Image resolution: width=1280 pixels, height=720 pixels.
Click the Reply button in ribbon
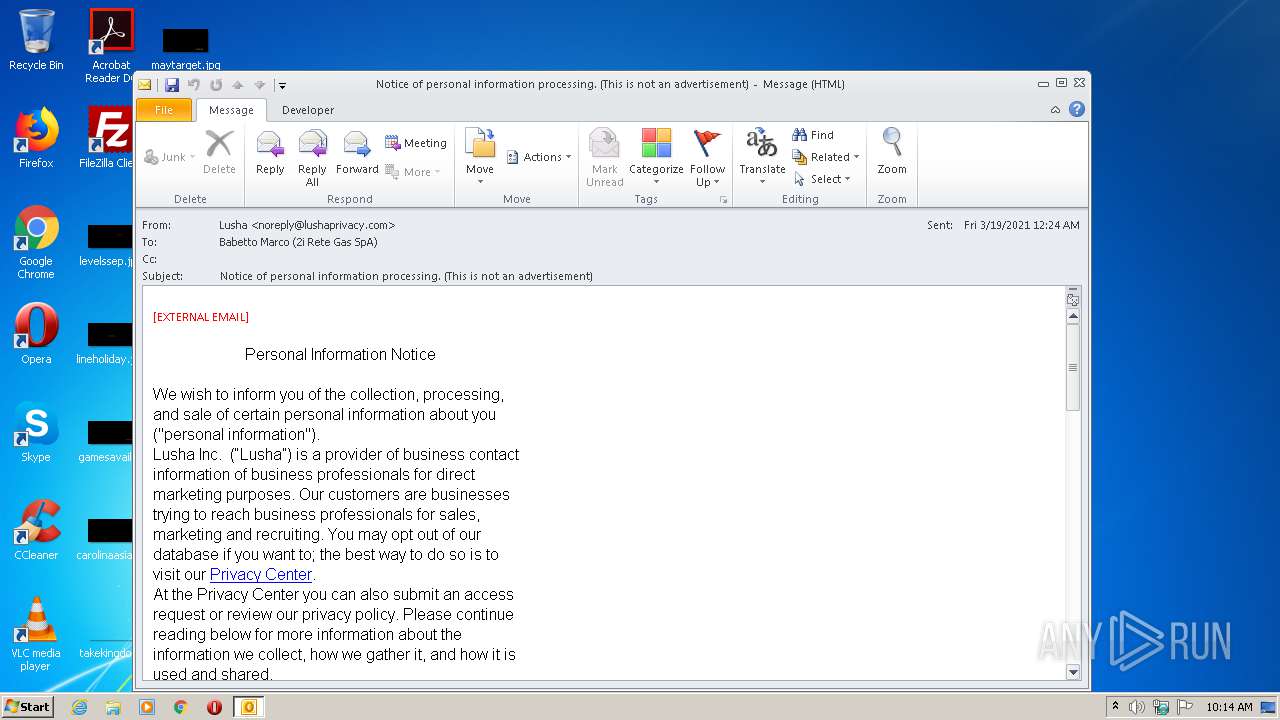tap(270, 155)
